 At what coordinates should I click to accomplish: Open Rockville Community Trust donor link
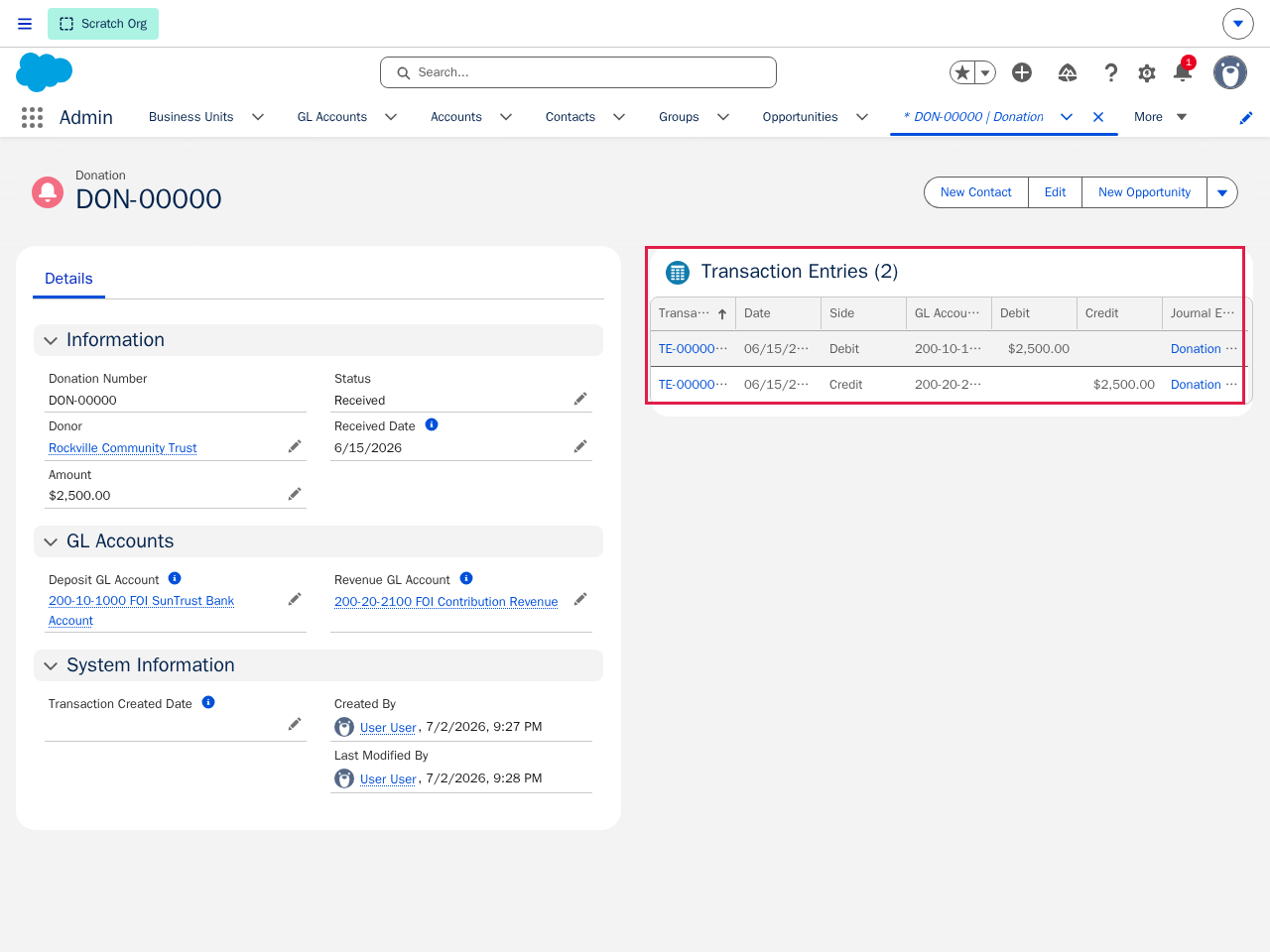pos(123,448)
